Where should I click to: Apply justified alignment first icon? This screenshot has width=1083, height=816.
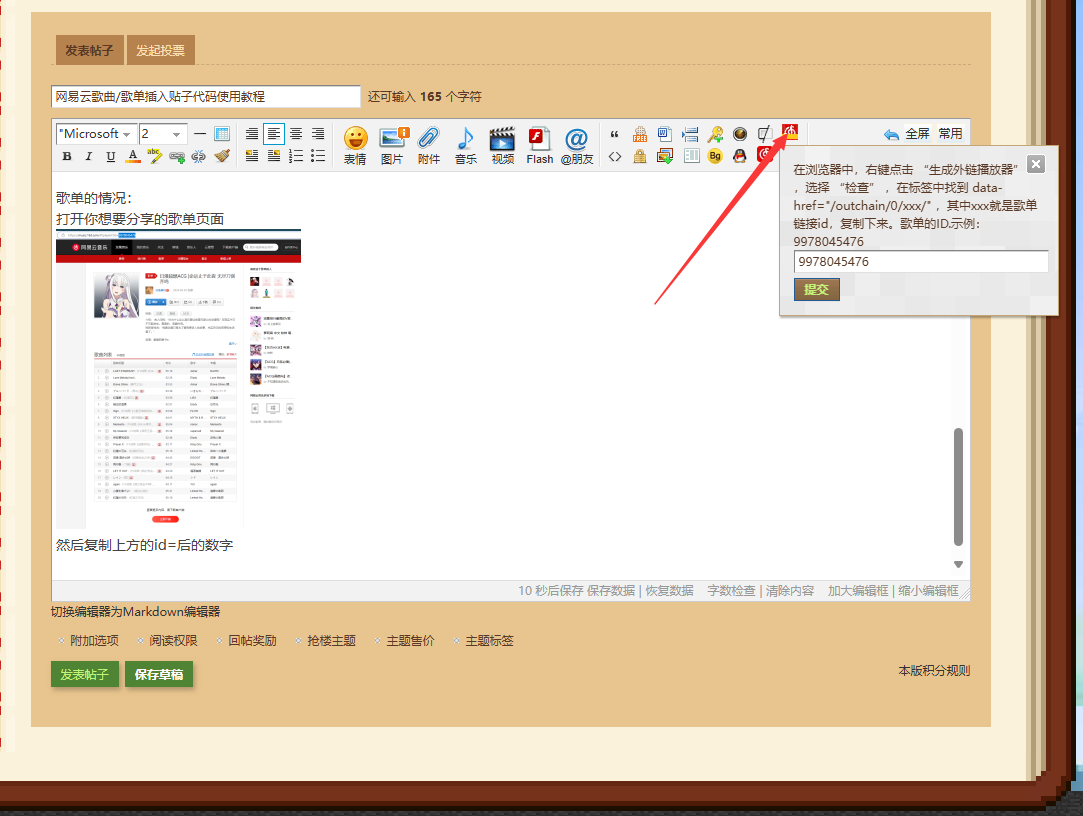coord(252,133)
